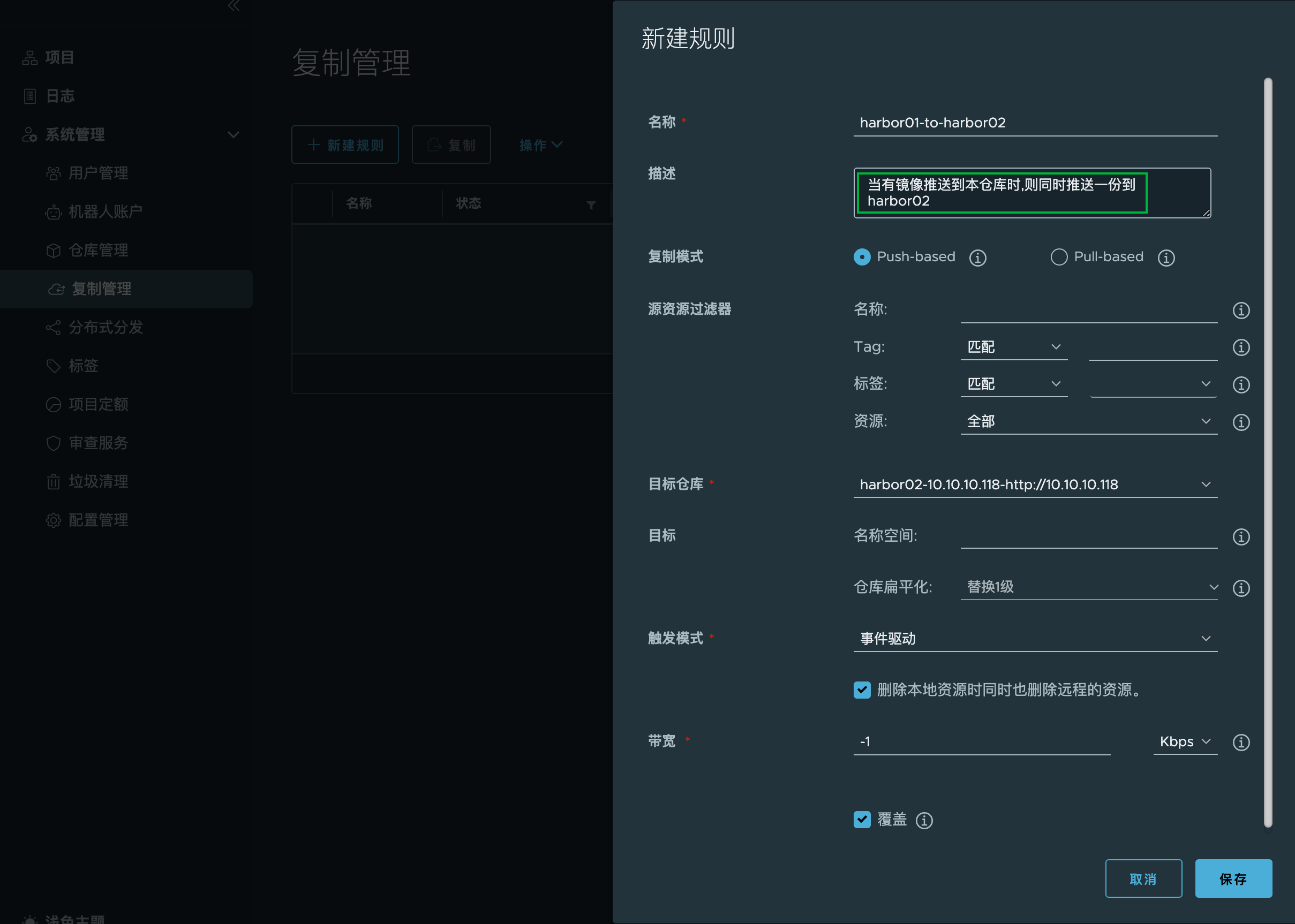
Task: Open the 标签 匹配 dropdown
Action: click(x=1014, y=384)
